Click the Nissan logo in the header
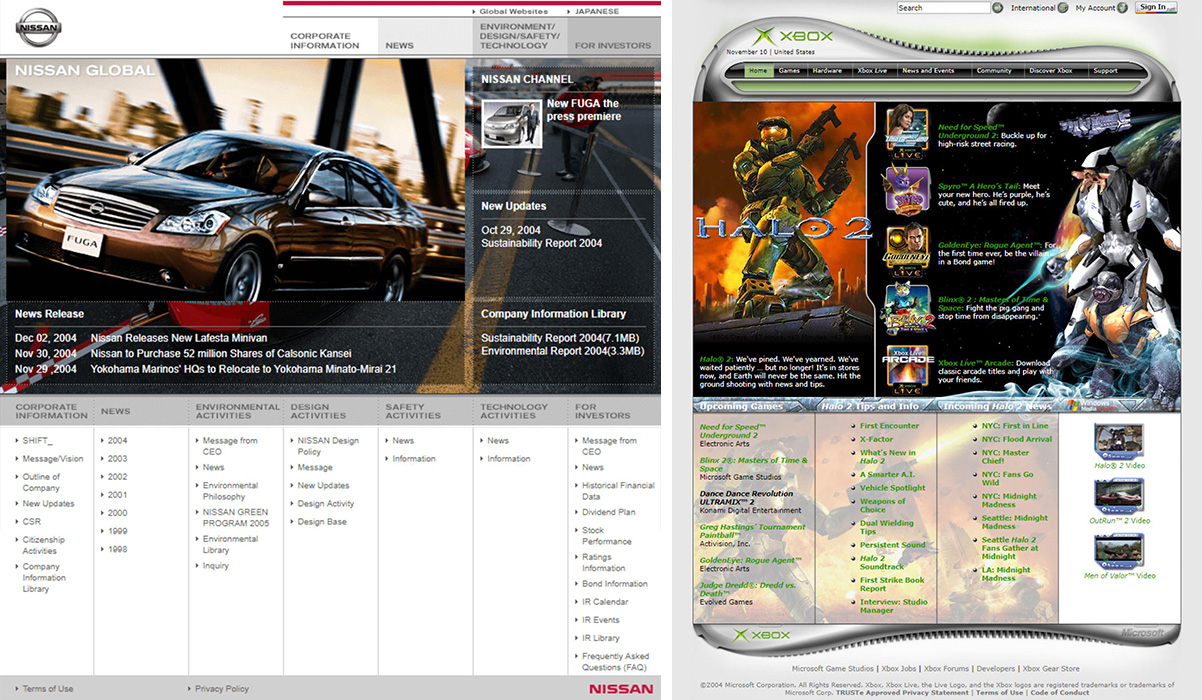 [x=40, y=27]
